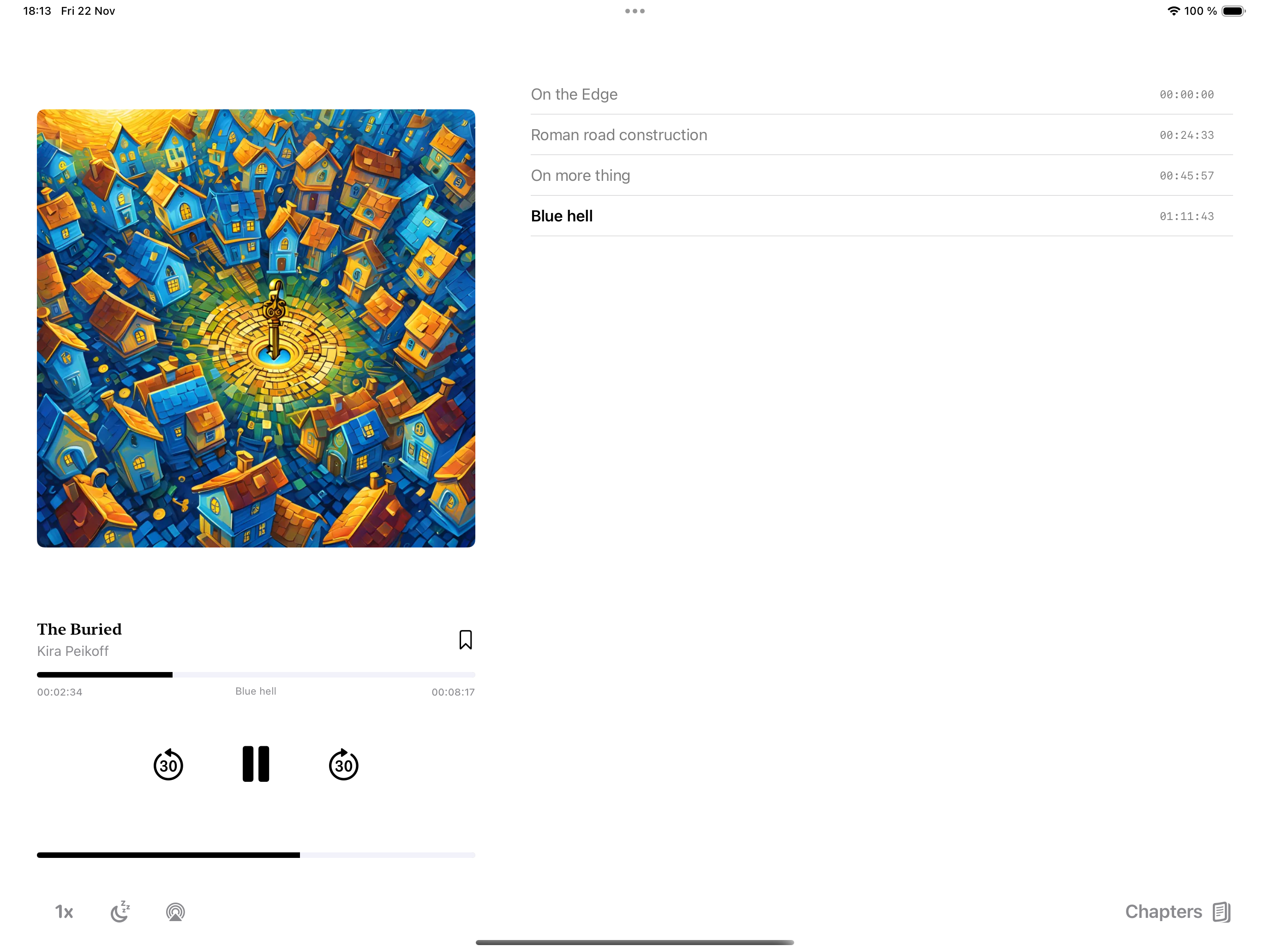Tap the Wi-Fi status icon
Image resolution: width=1270 pixels, height=952 pixels.
[x=1173, y=11]
